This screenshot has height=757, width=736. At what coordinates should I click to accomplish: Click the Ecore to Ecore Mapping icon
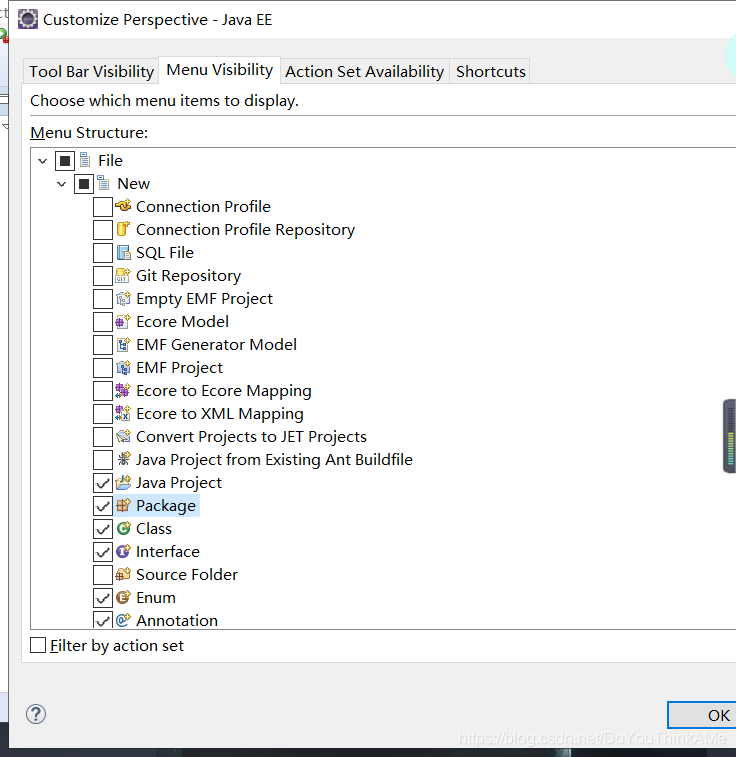point(124,390)
